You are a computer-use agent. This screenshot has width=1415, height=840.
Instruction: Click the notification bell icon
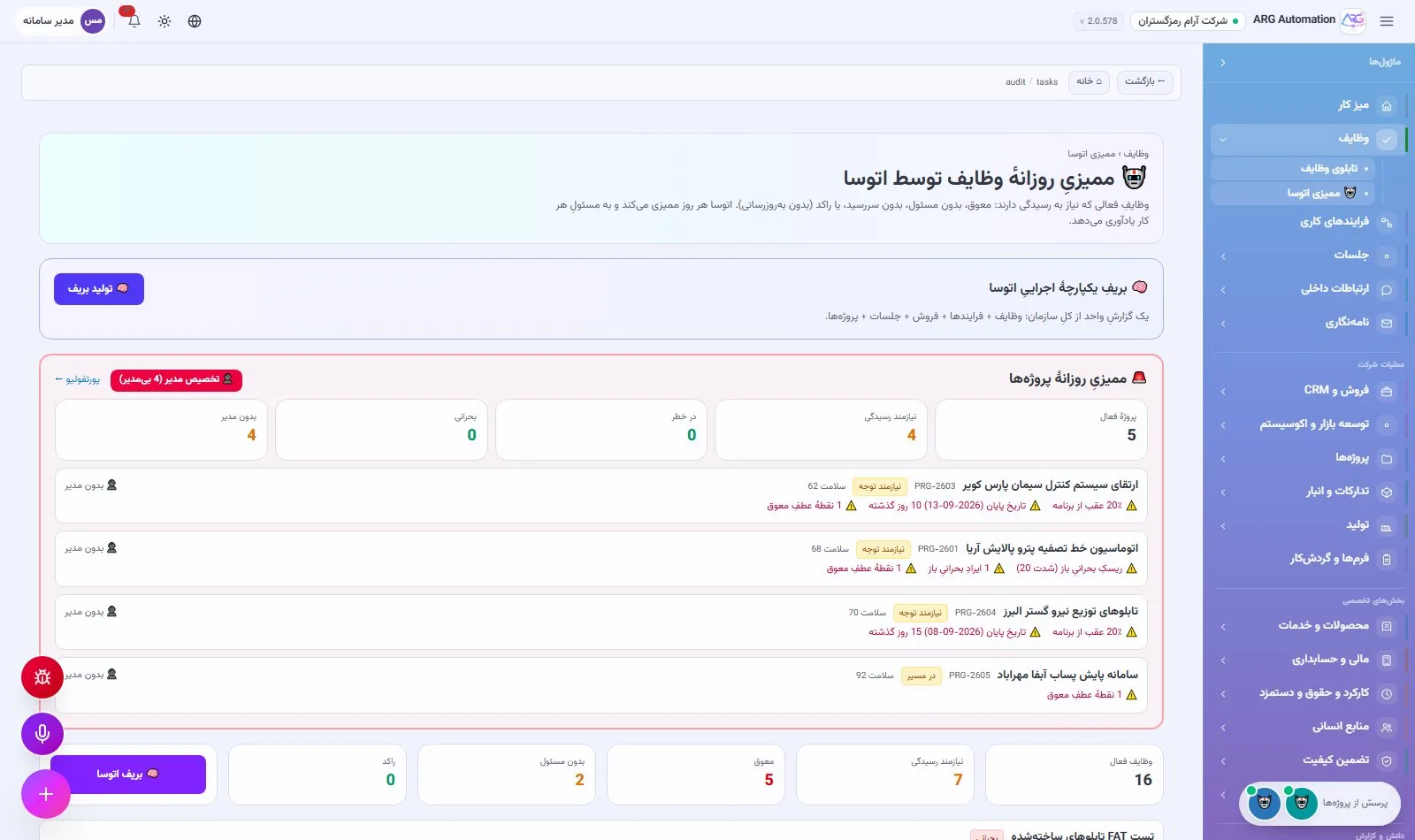[x=134, y=21]
